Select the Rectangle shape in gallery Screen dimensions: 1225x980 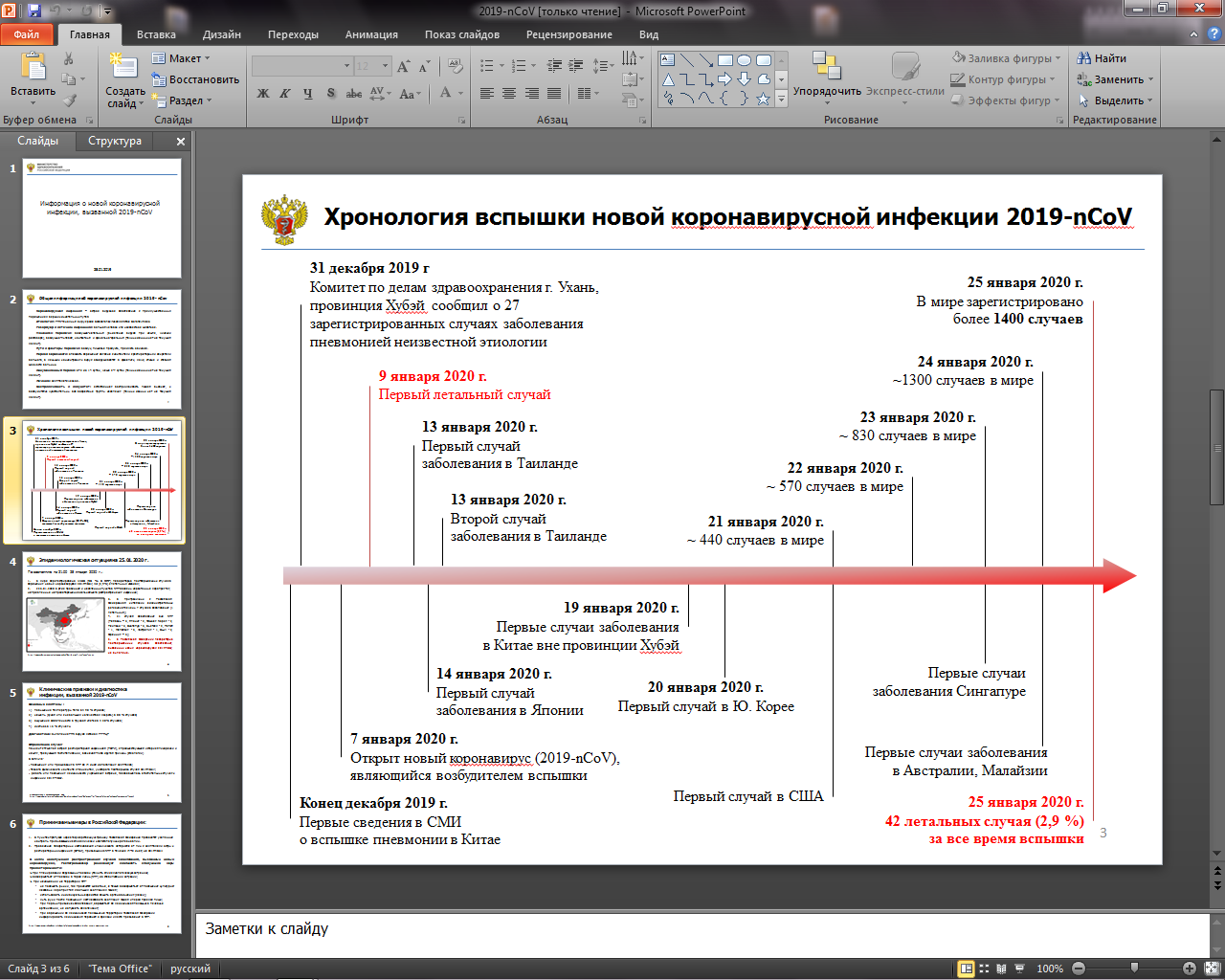(725, 60)
